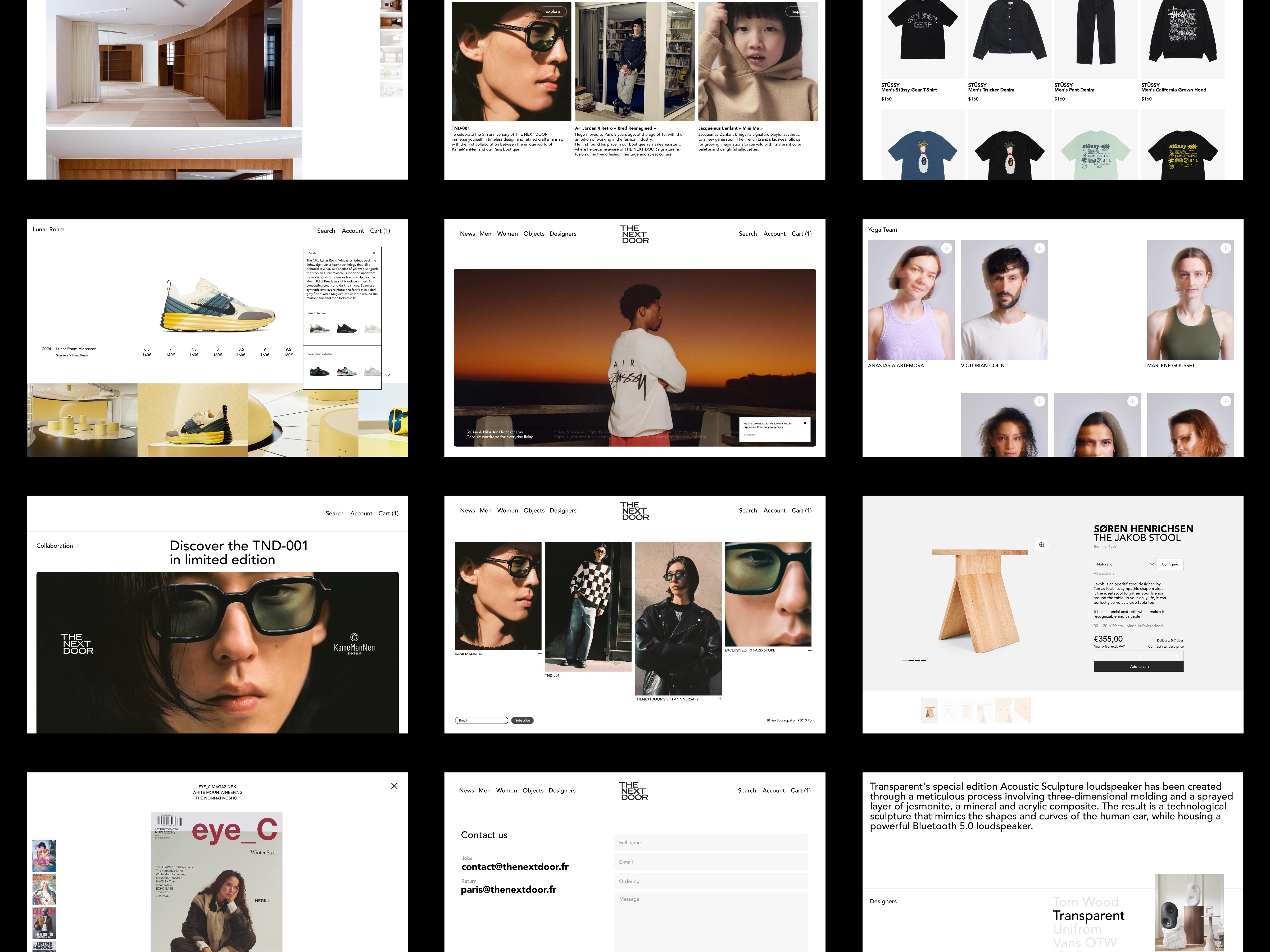1270x952 pixels.
Task: Expand the plus next to KAMEMANNEN
Action: [x=540, y=654]
